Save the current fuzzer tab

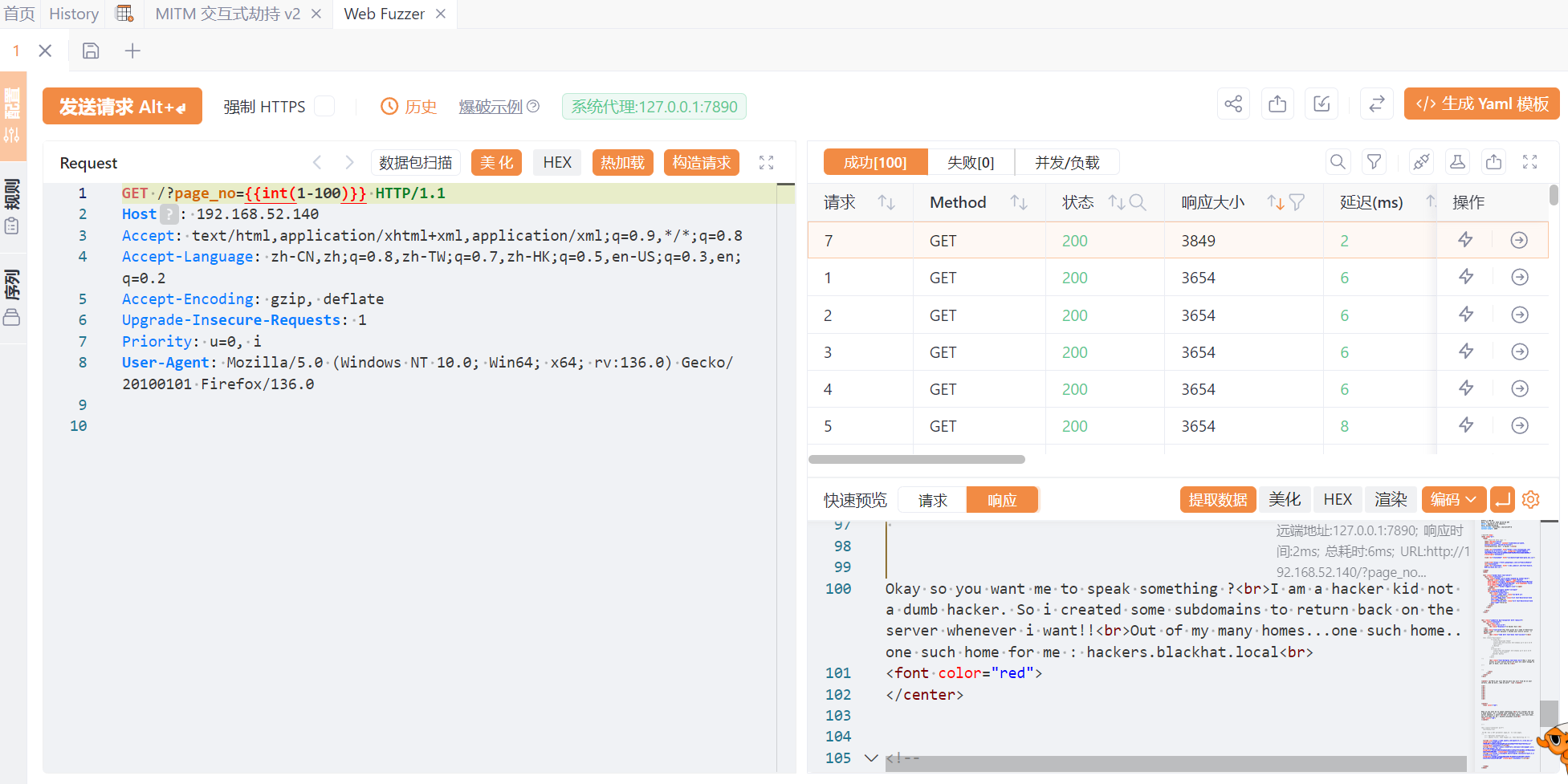tap(91, 51)
